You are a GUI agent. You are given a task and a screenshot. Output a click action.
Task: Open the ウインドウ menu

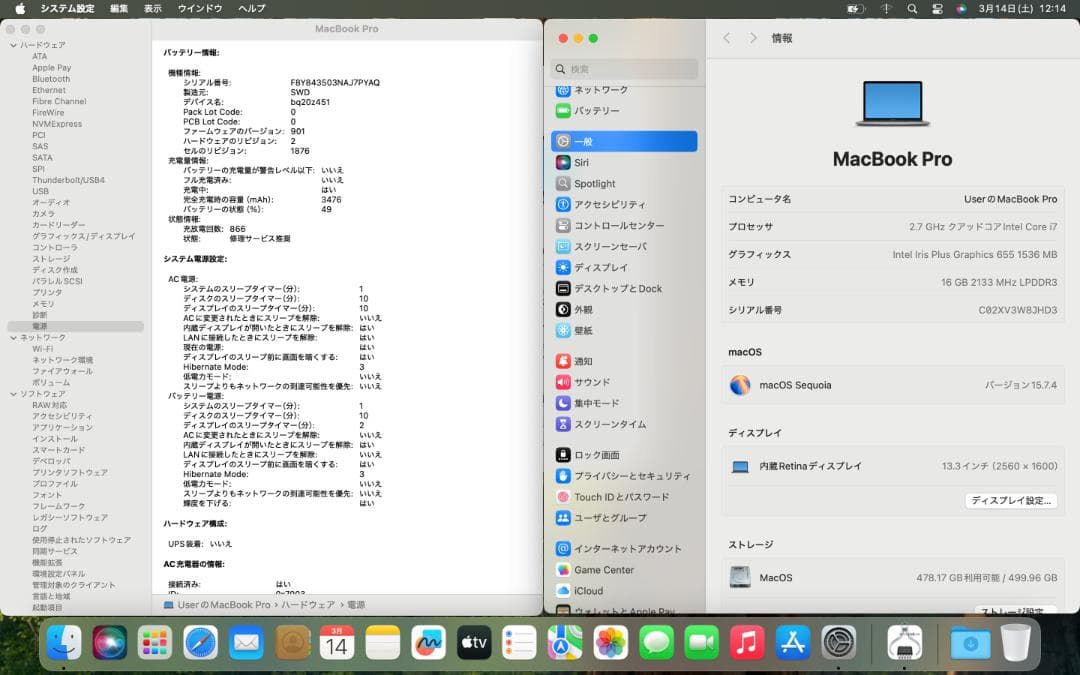[200, 8]
